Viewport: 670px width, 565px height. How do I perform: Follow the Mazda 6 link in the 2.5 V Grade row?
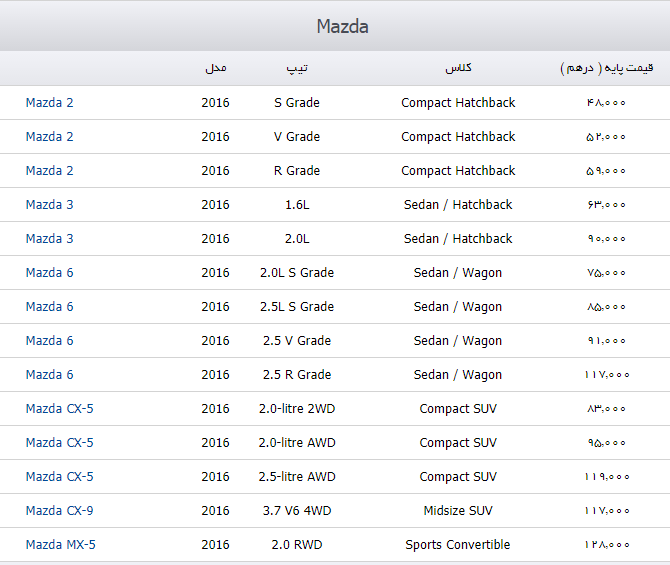tap(50, 341)
